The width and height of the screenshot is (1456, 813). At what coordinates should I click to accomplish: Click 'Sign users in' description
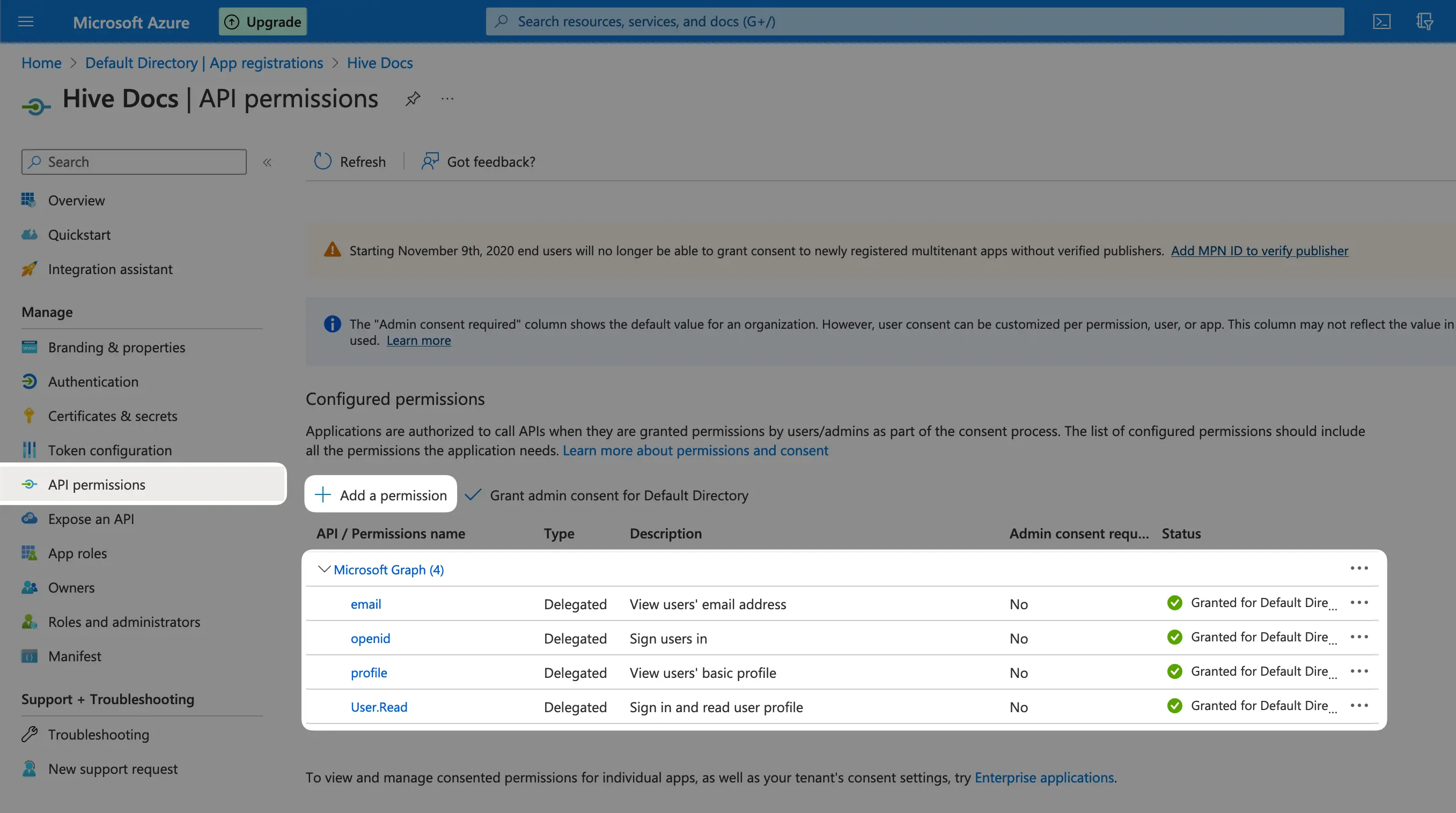coord(668,638)
